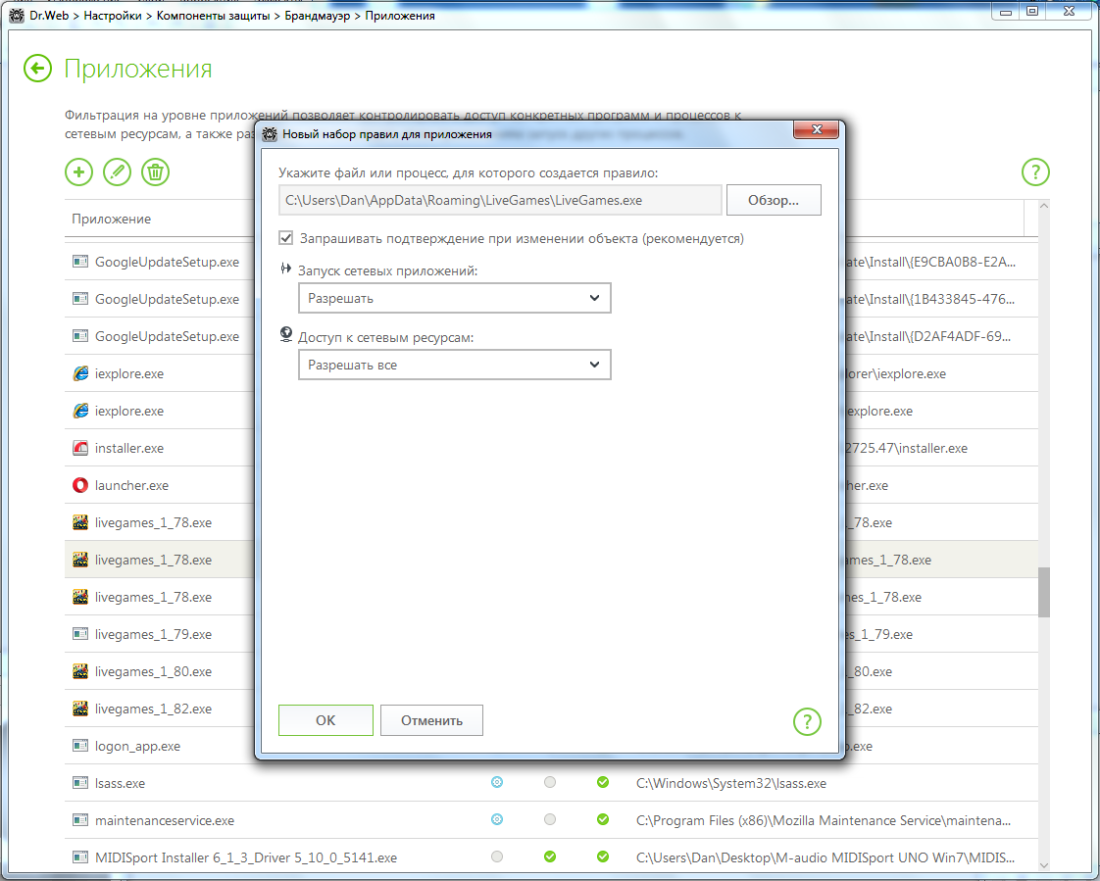Open the edit rule pencil icon
The width and height of the screenshot is (1100, 881).
coord(117,172)
